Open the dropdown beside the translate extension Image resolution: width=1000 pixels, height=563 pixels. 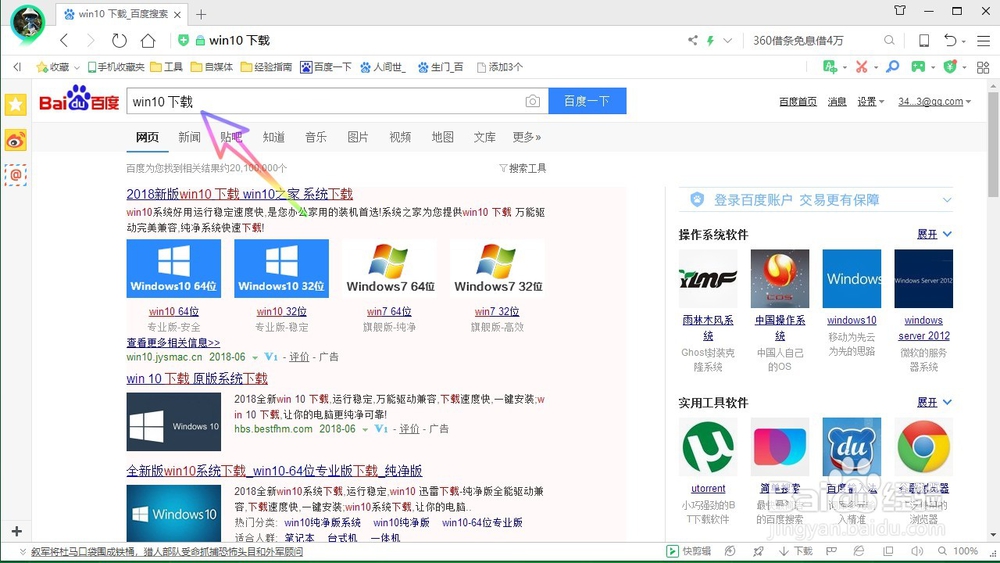[x=844, y=67]
